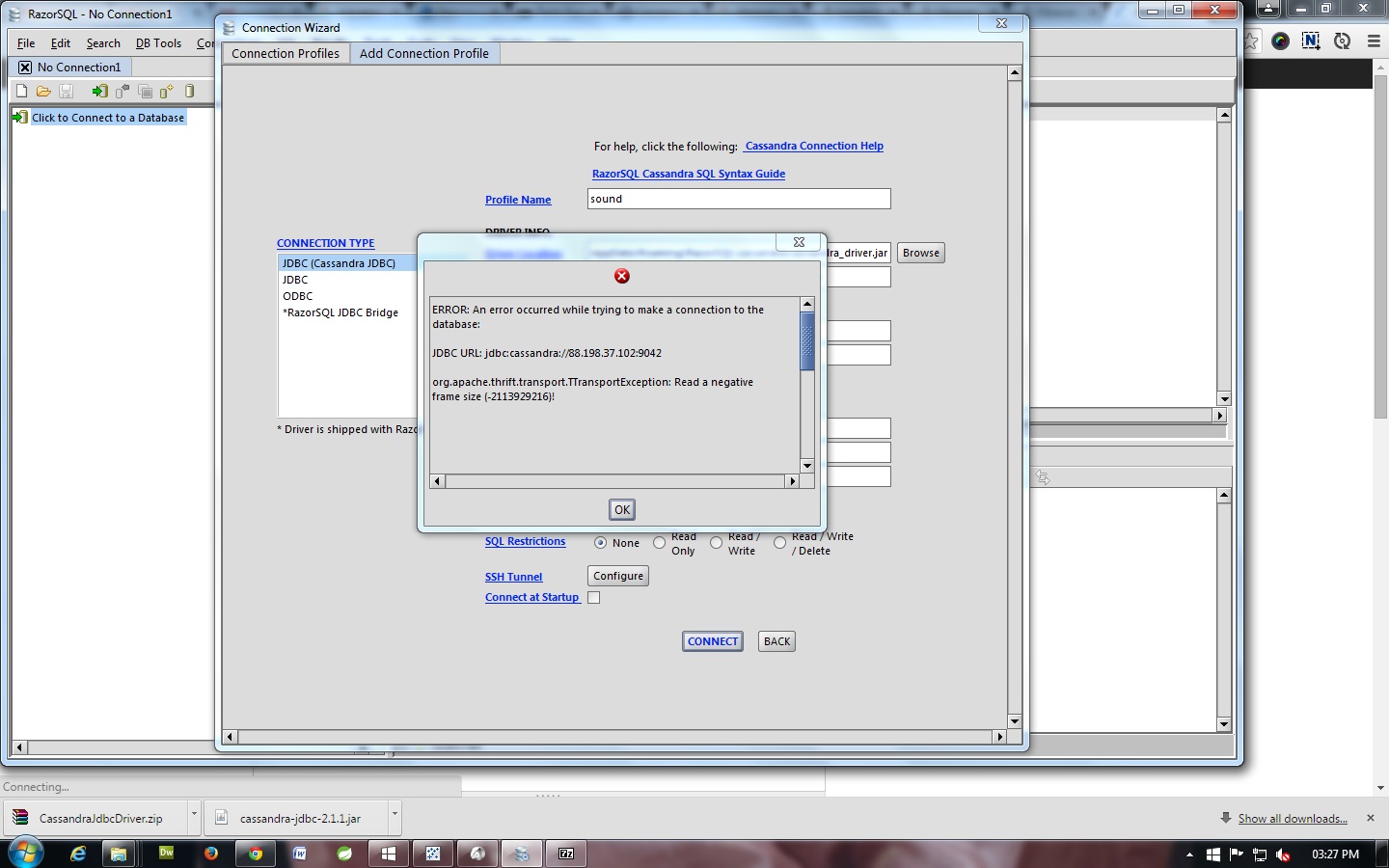The width and height of the screenshot is (1389, 868).
Task: Switch to Chrome in the taskbar
Action: point(256,854)
